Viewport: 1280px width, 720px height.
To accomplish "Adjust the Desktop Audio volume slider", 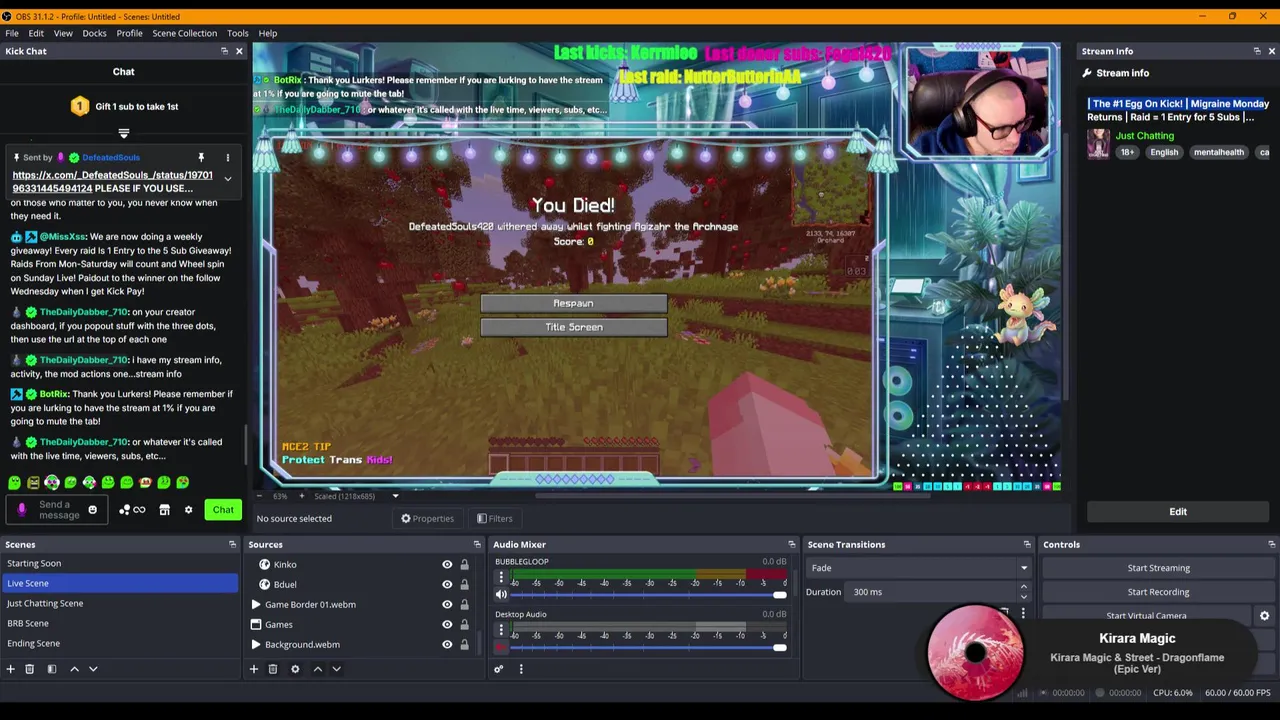I will (x=647, y=648).
